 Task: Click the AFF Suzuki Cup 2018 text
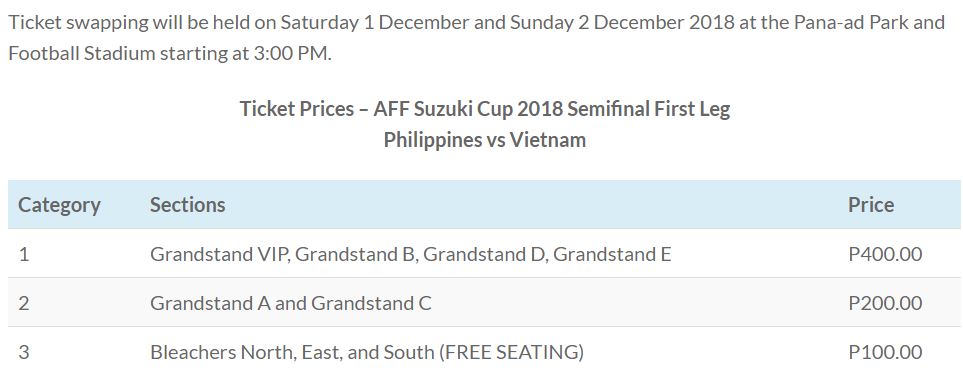(x=467, y=109)
